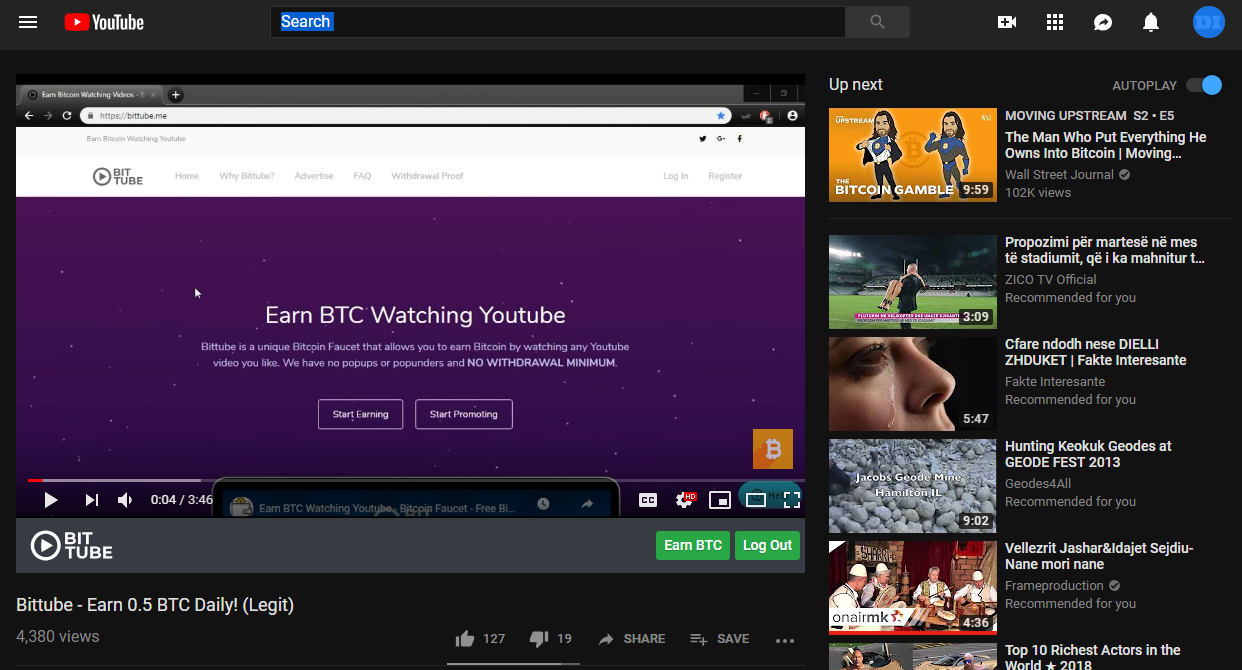The height and width of the screenshot is (670, 1242).
Task: Skip to next video
Action: tap(91, 500)
